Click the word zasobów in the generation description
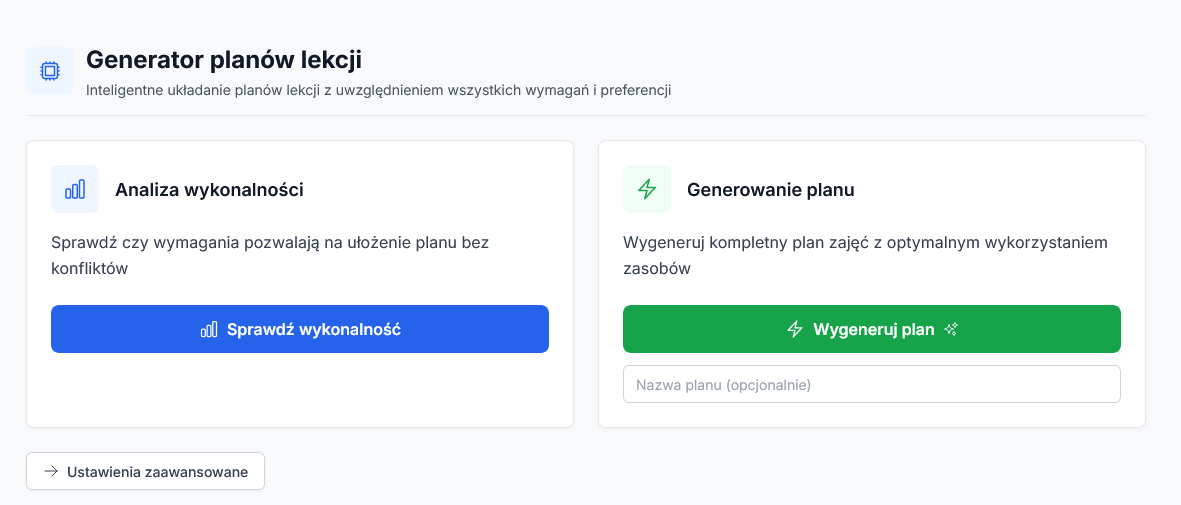Screen dimensions: 1181x505 tap(657, 269)
